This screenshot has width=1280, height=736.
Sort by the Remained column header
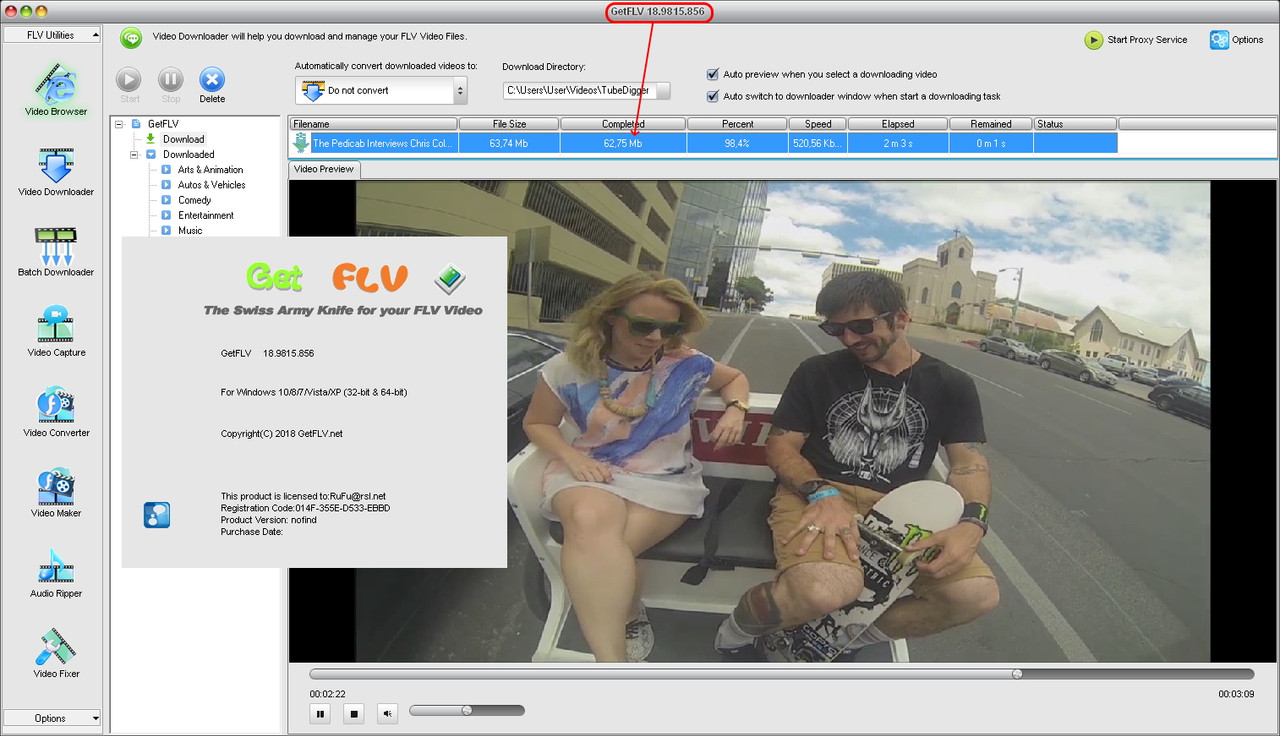(x=991, y=124)
